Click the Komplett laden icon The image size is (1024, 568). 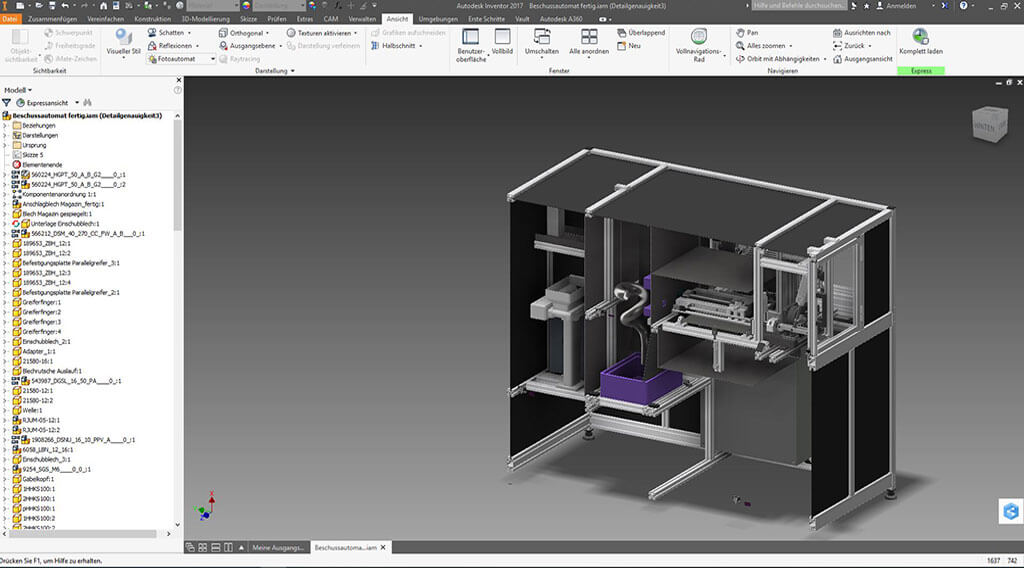[920, 38]
